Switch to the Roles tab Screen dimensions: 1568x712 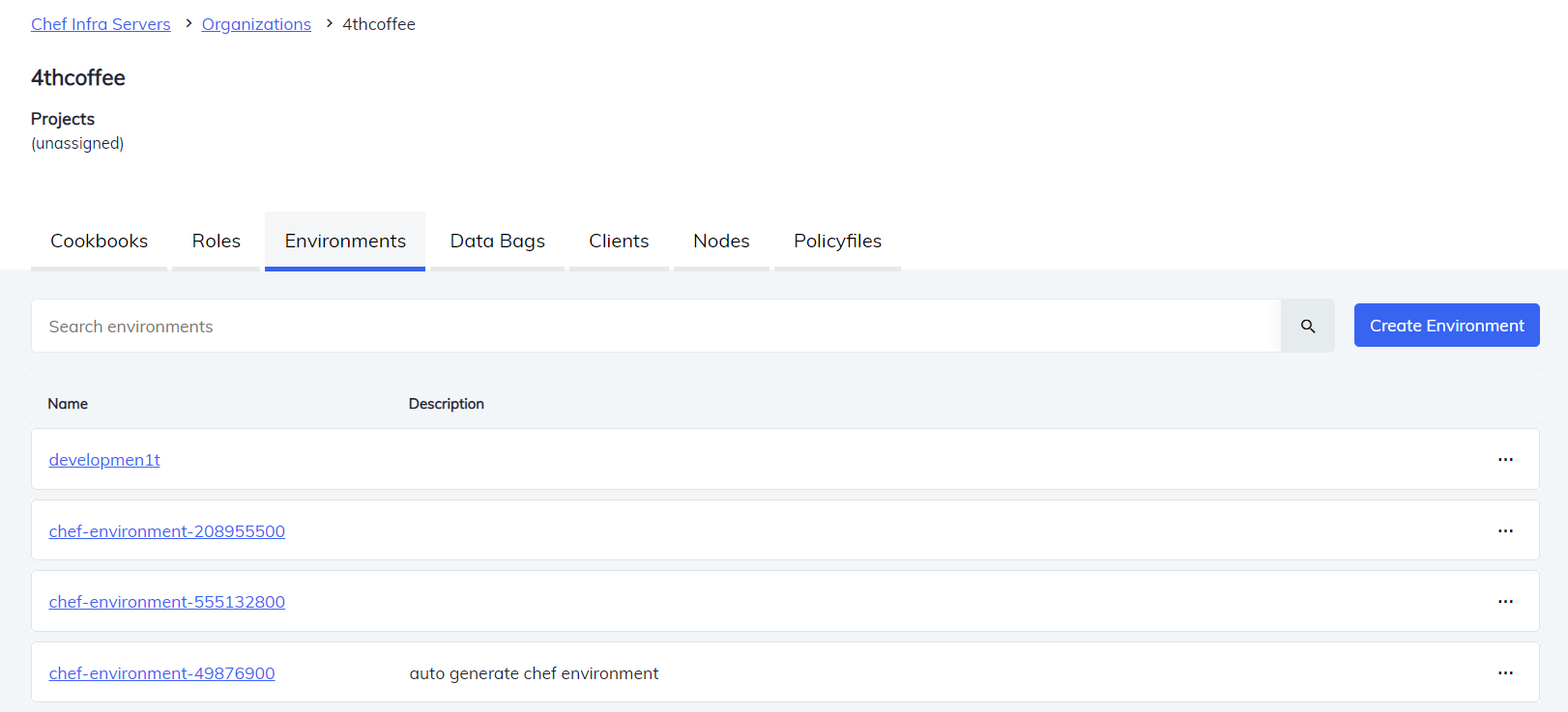[216, 242]
